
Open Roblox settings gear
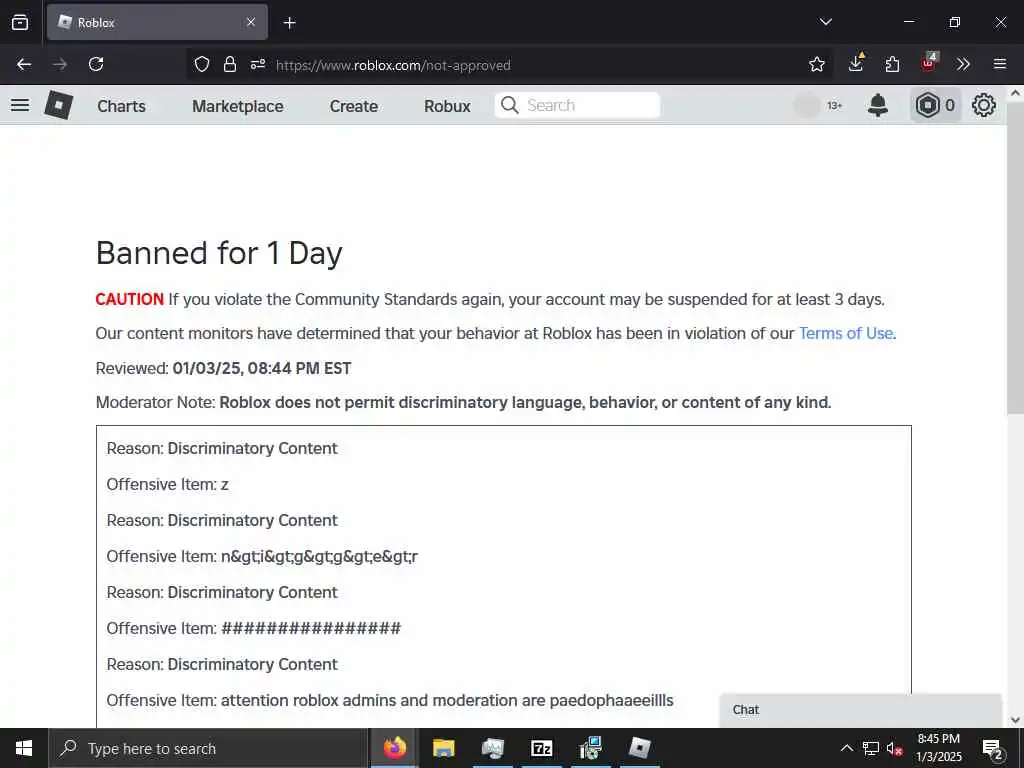[x=984, y=105]
